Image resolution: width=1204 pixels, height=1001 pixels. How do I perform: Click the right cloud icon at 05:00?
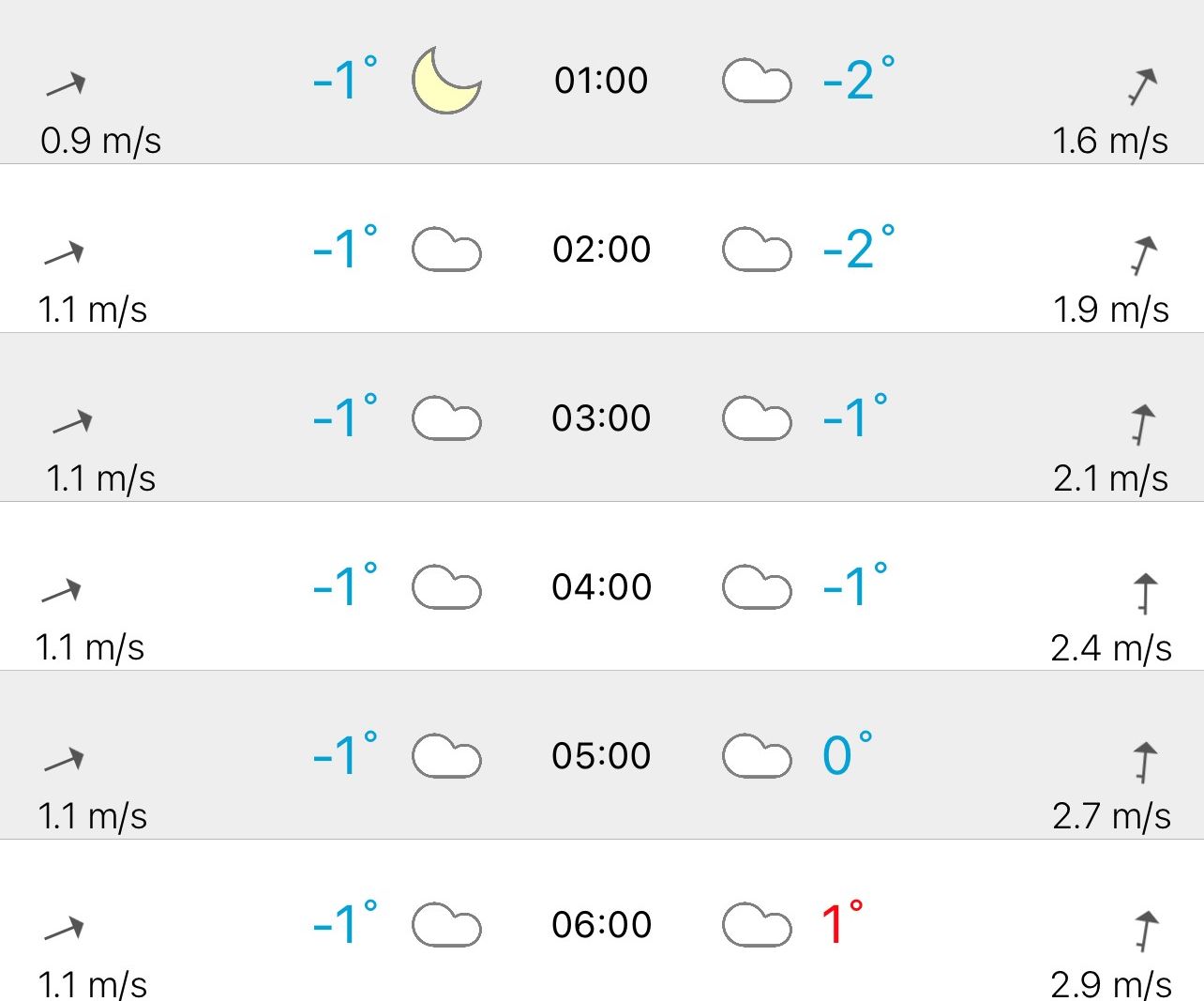click(757, 756)
